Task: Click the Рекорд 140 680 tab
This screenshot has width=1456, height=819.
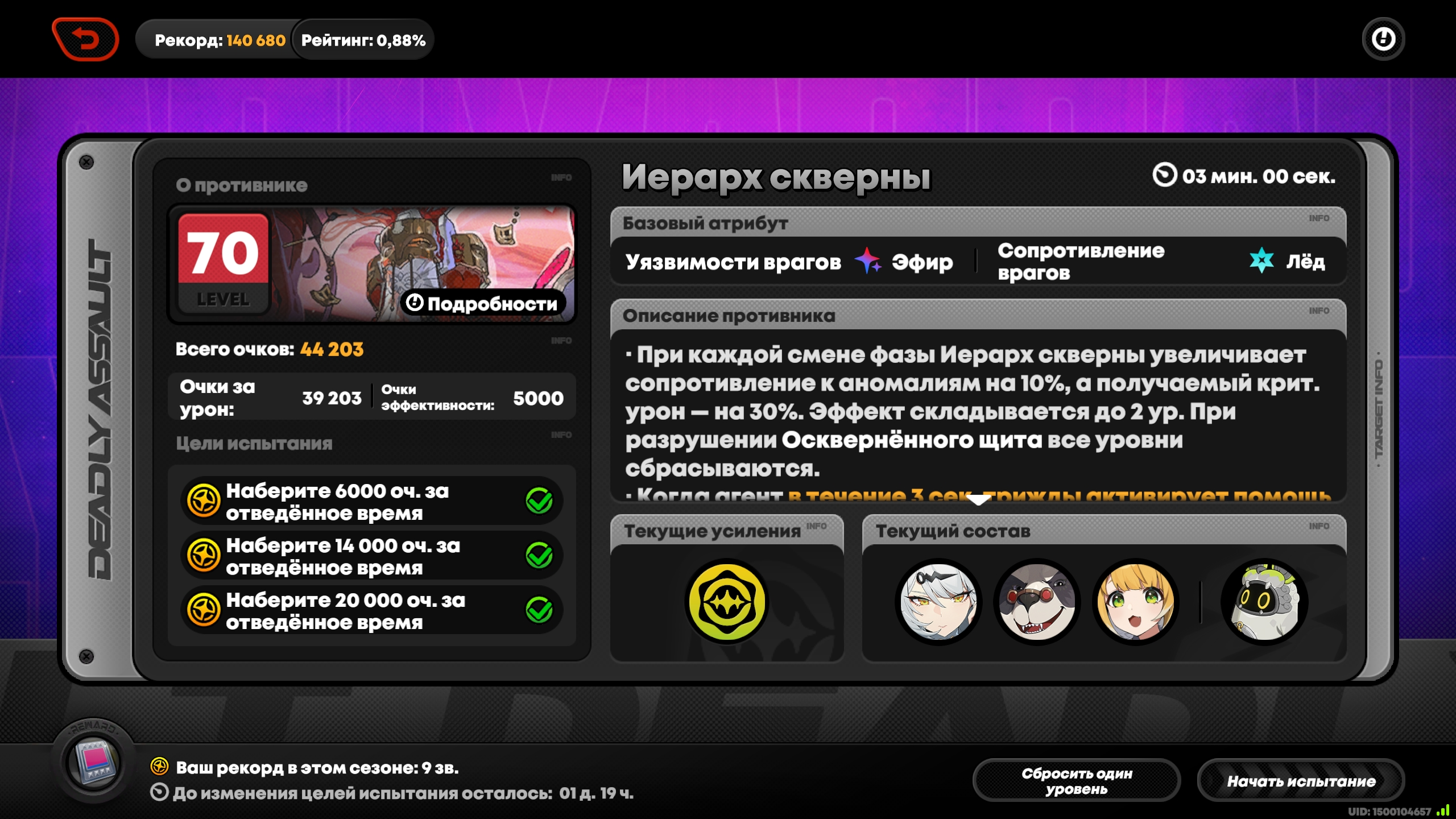Action: [x=220, y=40]
